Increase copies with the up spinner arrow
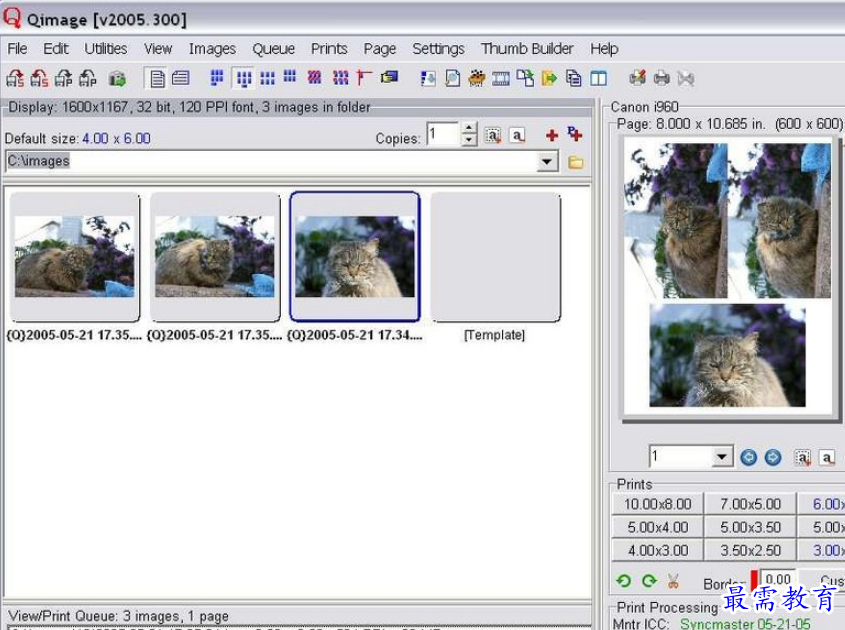 pyautogui.click(x=469, y=129)
